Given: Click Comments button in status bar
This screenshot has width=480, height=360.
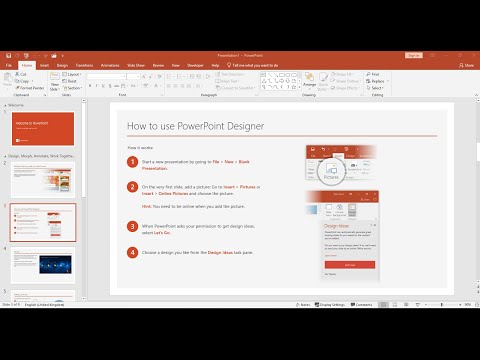Looking at the screenshot, I should click(362, 305).
